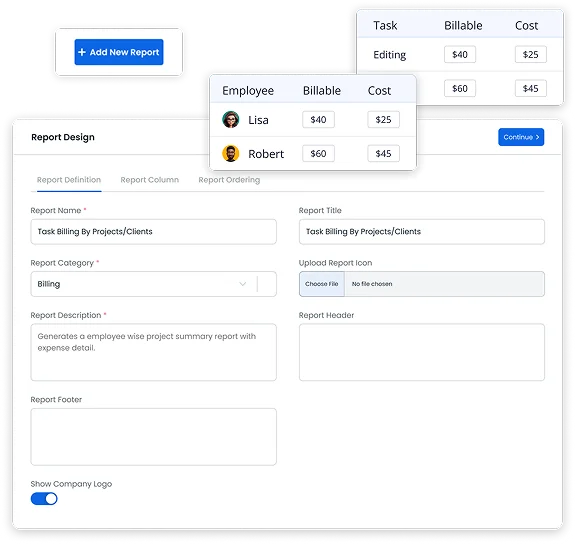
Task: Click Editing task's cost $25 field
Action: coord(531,54)
